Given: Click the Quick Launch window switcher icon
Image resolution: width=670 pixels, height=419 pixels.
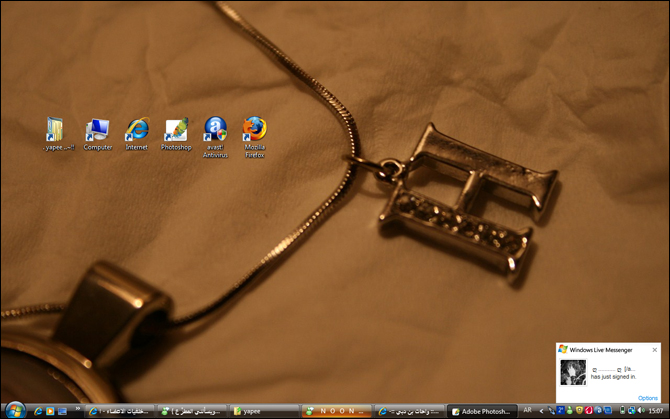Looking at the screenshot, I should (x=62, y=411).
